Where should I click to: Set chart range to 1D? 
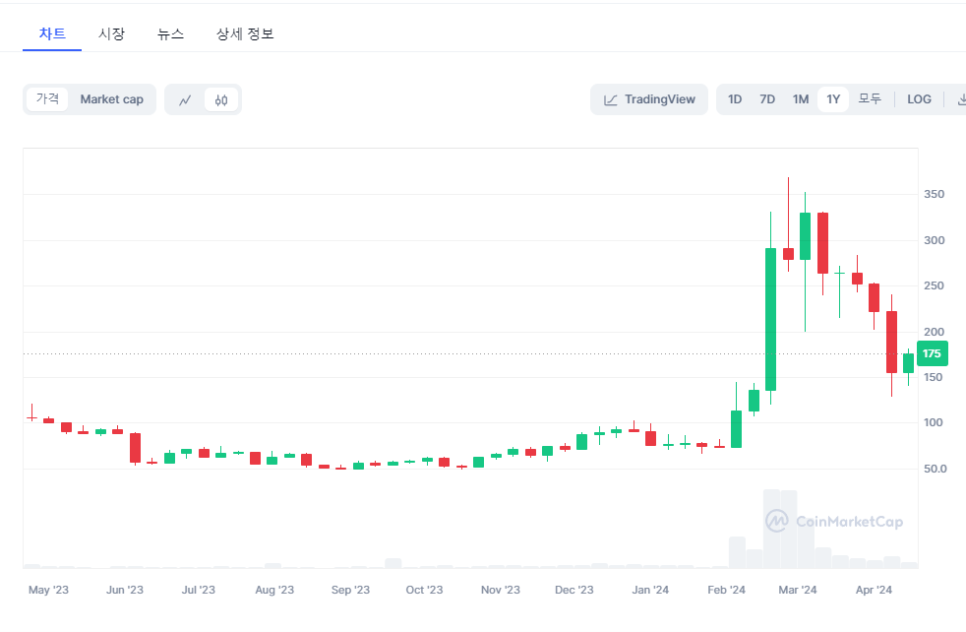point(735,99)
